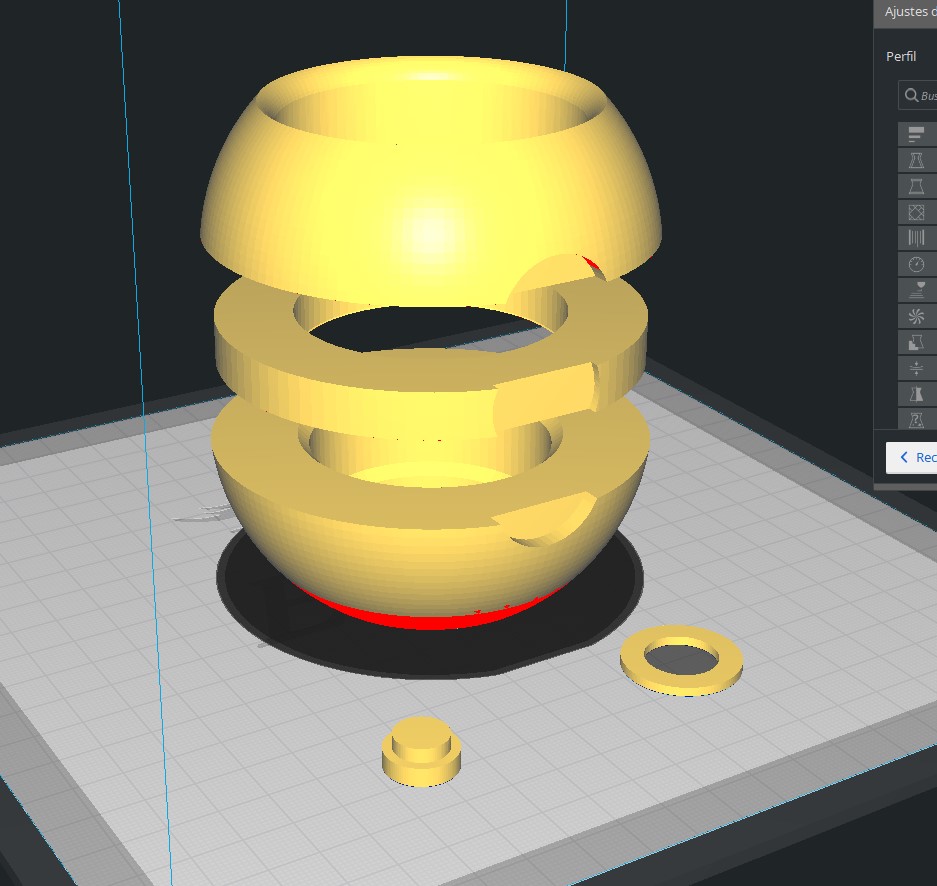Click the Top/Bottom settings icon
Image resolution: width=937 pixels, height=886 pixels.
pyautogui.click(x=916, y=185)
